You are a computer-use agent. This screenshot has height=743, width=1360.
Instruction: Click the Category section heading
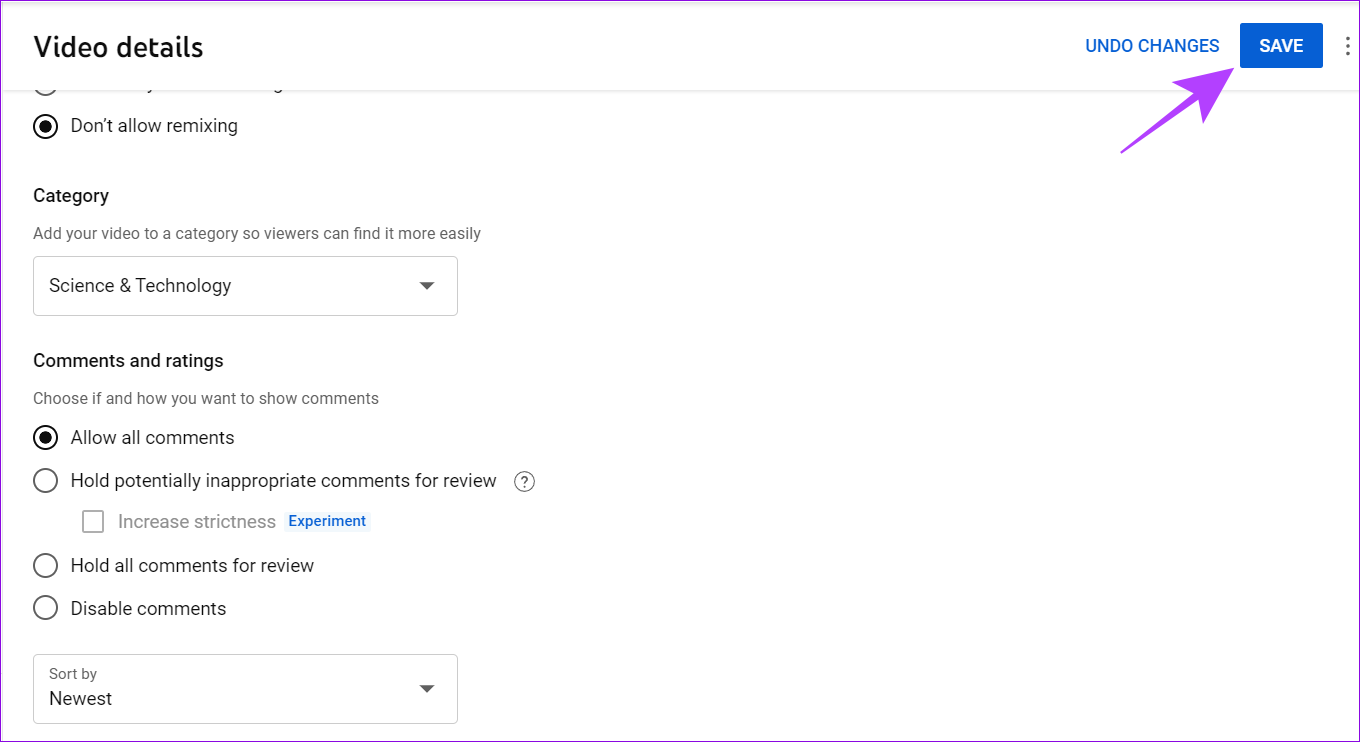(x=71, y=196)
